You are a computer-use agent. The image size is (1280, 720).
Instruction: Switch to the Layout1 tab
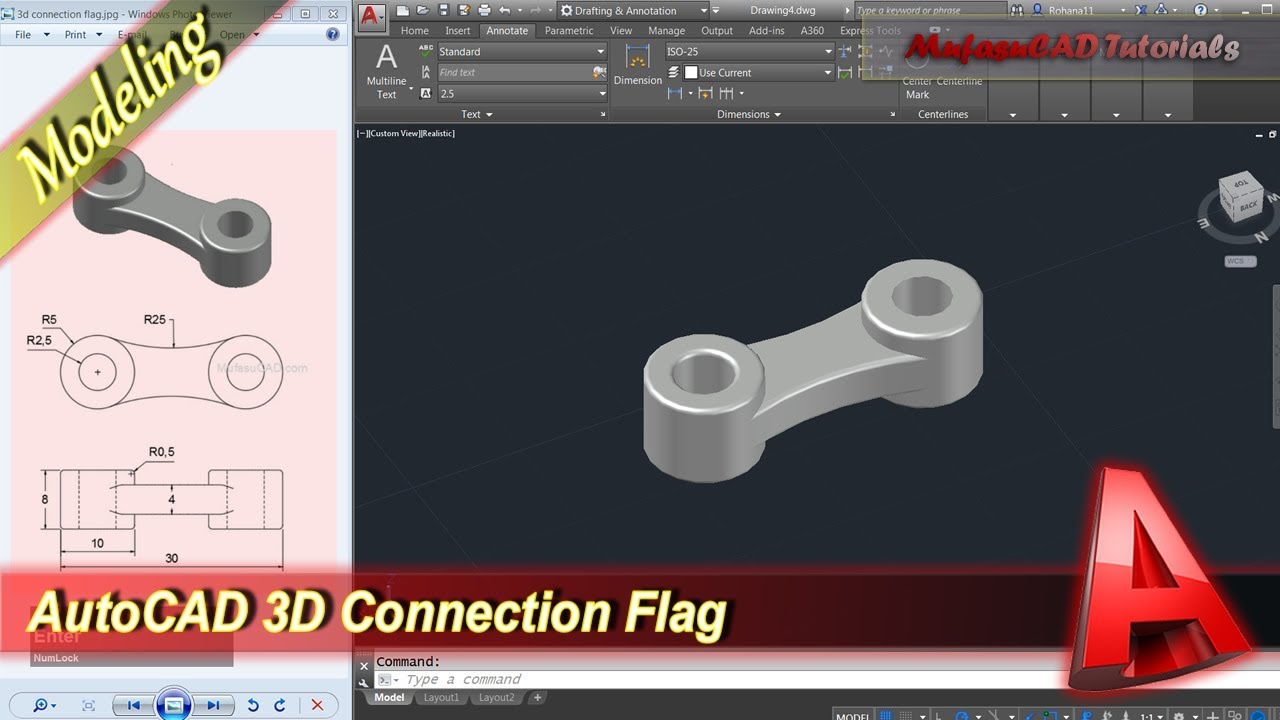point(441,697)
